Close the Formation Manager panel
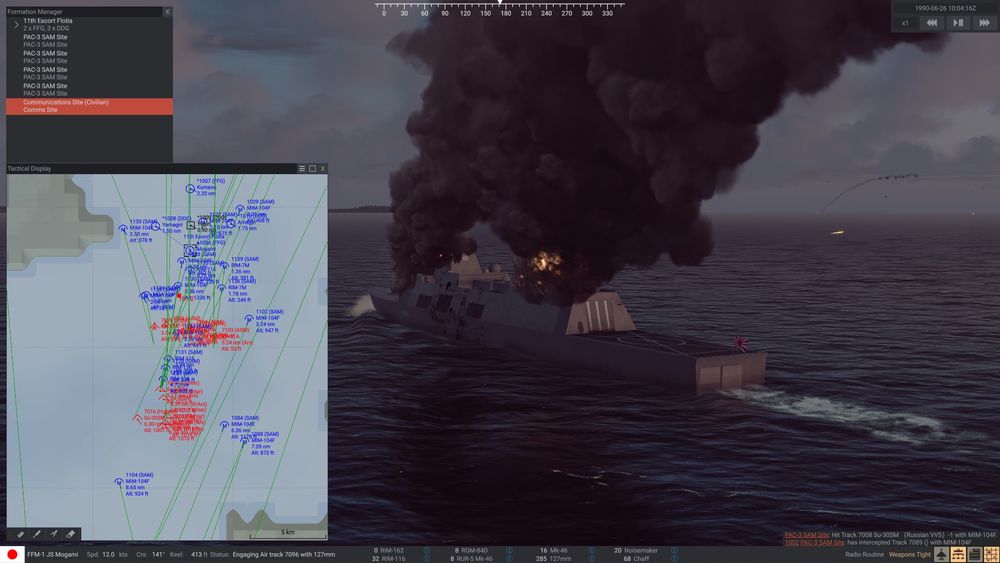 [167, 11]
